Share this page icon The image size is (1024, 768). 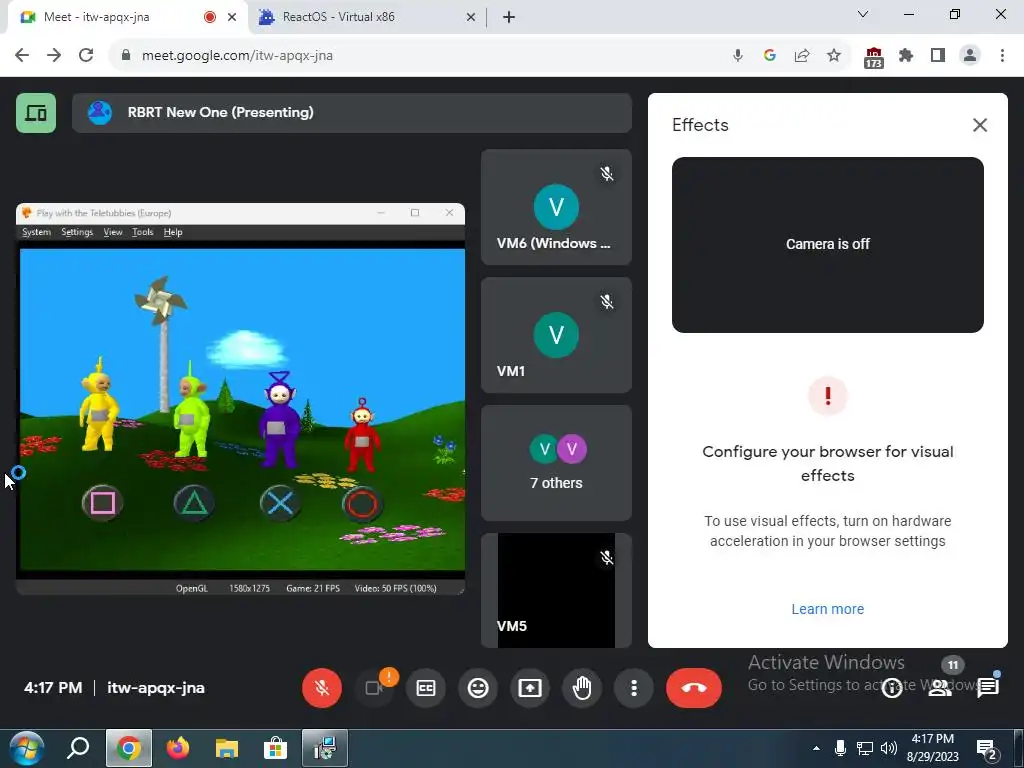tap(802, 56)
